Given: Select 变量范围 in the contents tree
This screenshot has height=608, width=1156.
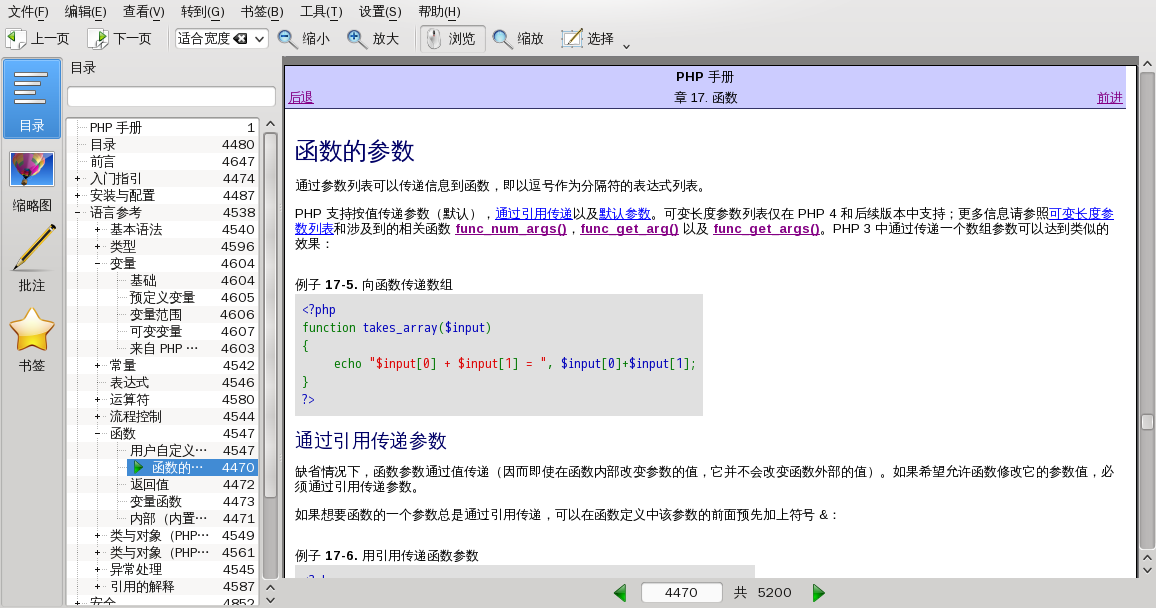Looking at the screenshot, I should tap(156, 314).
